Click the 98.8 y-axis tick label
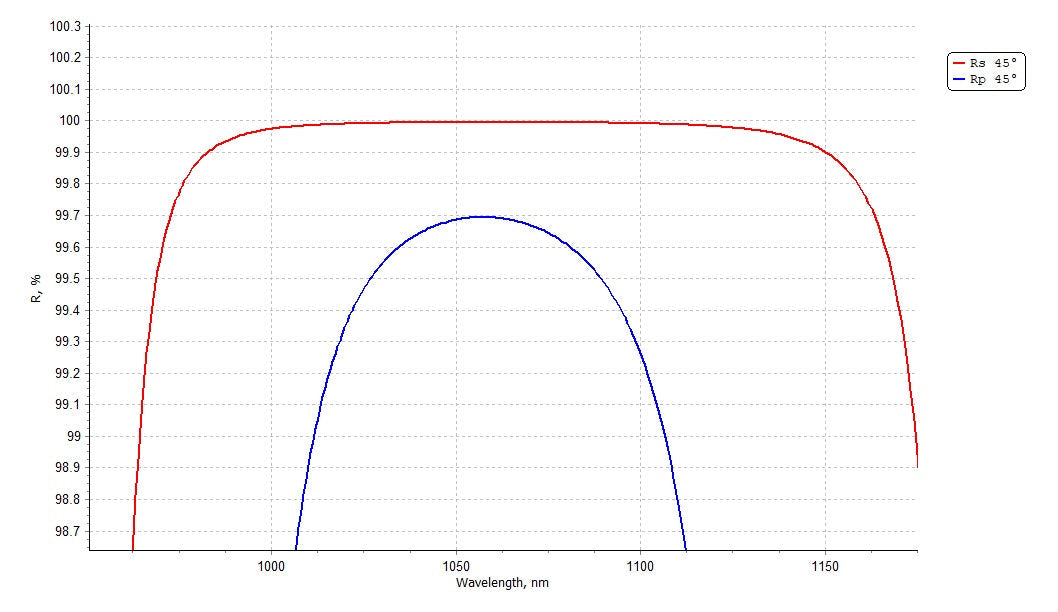1058x612 pixels. [x=67, y=500]
